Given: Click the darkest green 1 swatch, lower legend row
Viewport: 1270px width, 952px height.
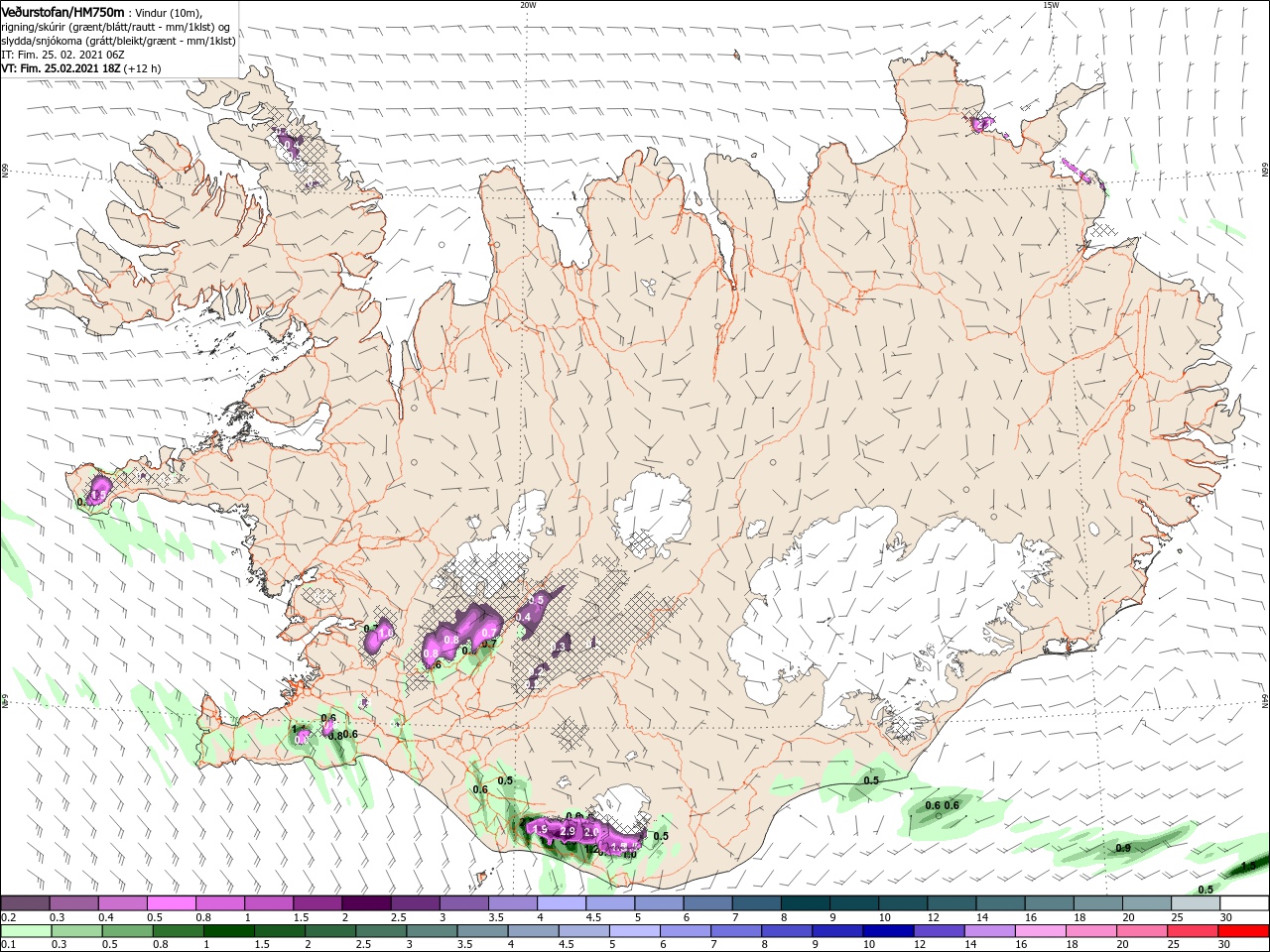Looking at the screenshot, I should (x=228, y=931).
